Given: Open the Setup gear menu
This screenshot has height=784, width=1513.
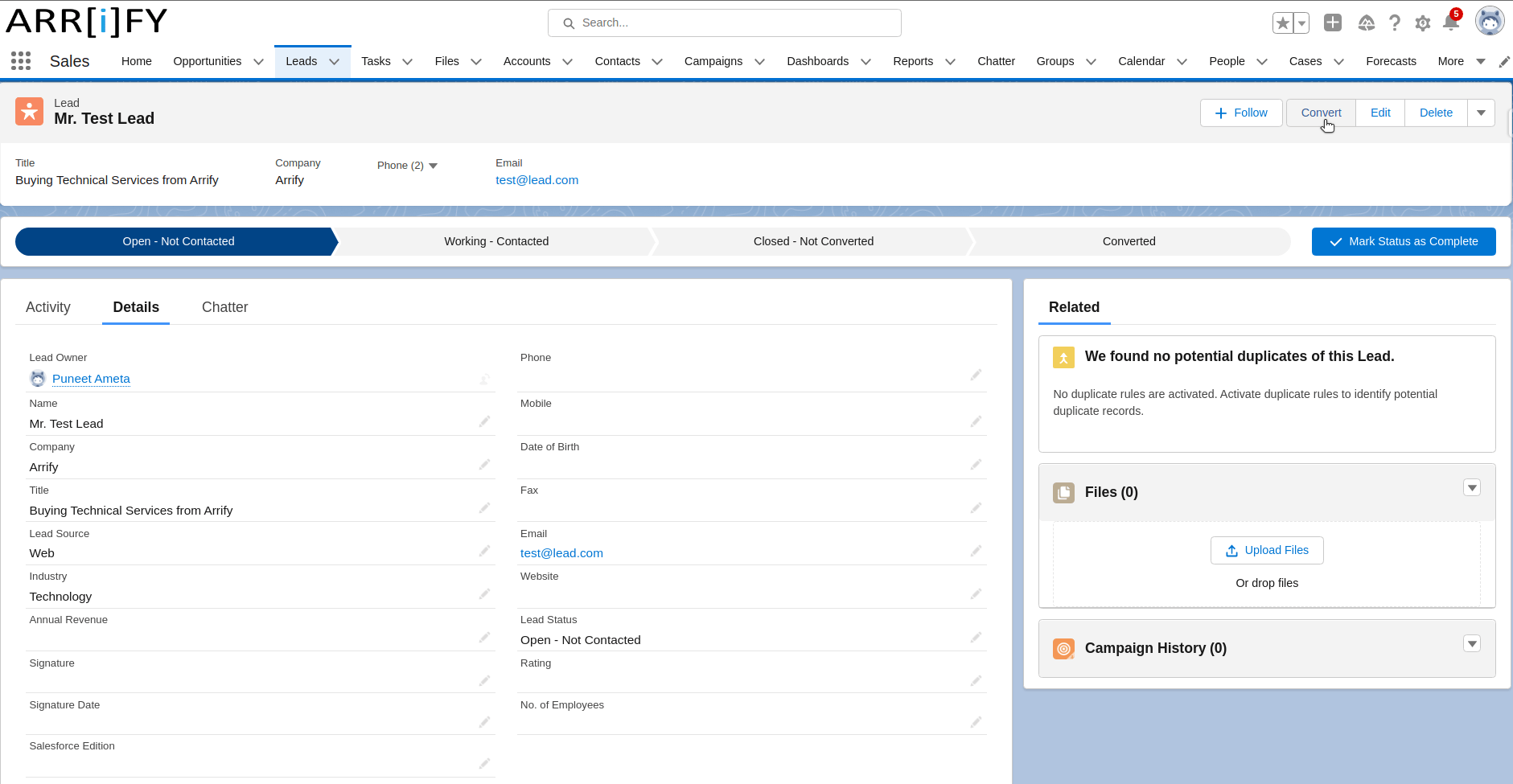Looking at the screenshot, I should [x=1422, y=23].
